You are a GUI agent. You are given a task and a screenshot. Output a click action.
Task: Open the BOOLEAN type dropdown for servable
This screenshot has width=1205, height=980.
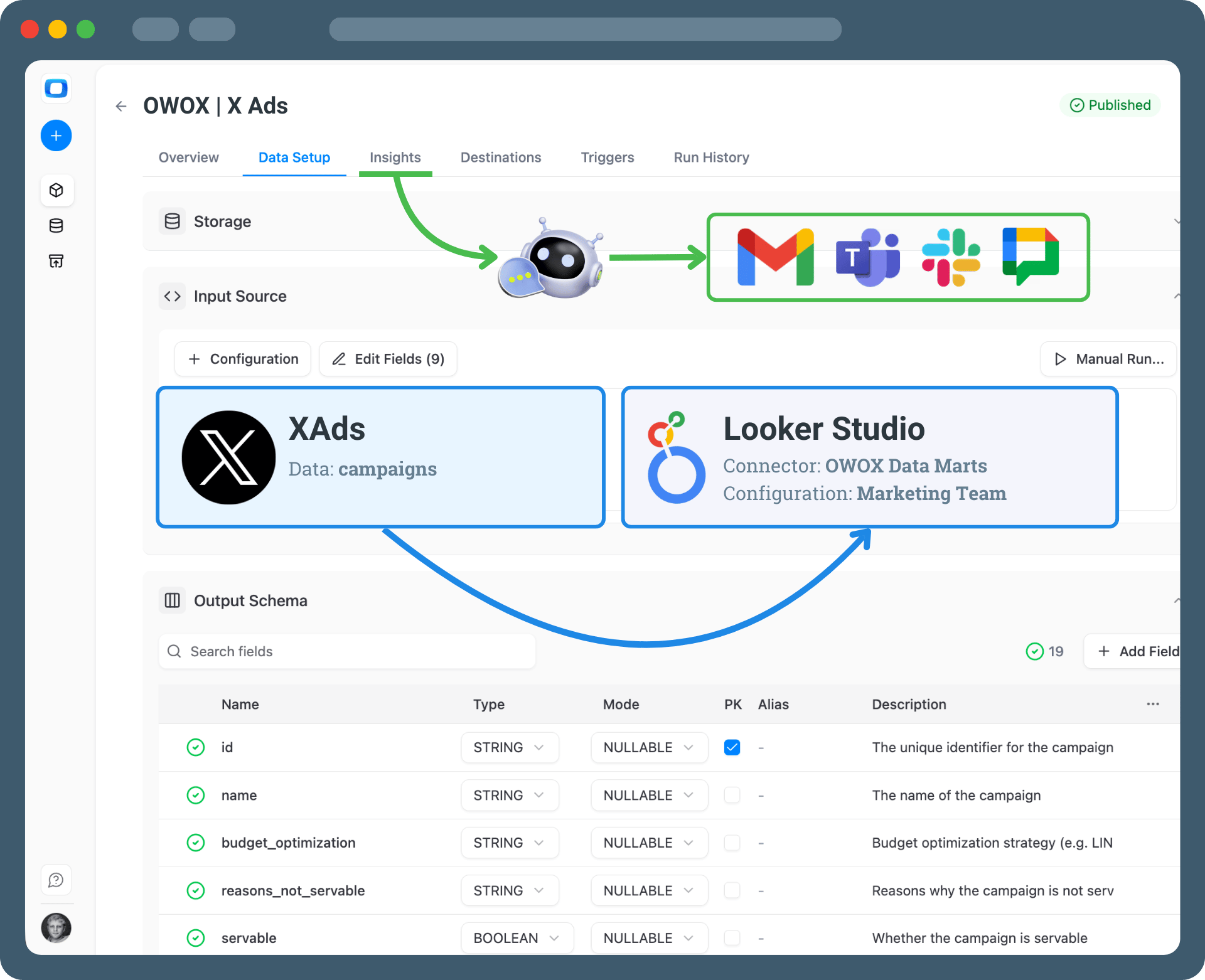click(x=517, y=938)
